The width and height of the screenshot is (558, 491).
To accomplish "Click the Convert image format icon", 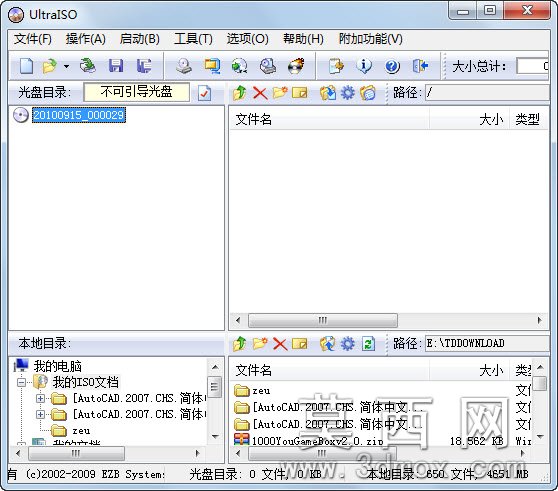I will tap(212, 66).
